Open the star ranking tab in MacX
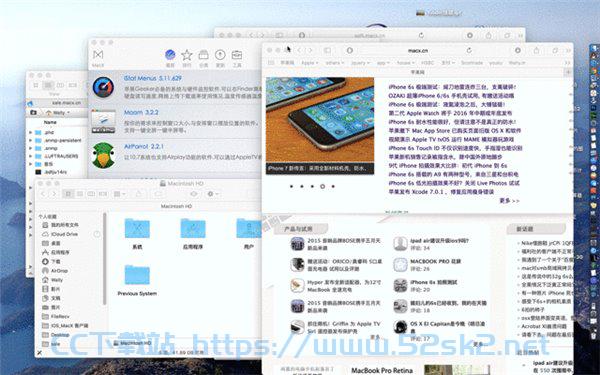Screen dimensions: 600x375 [x=187, y=55]
